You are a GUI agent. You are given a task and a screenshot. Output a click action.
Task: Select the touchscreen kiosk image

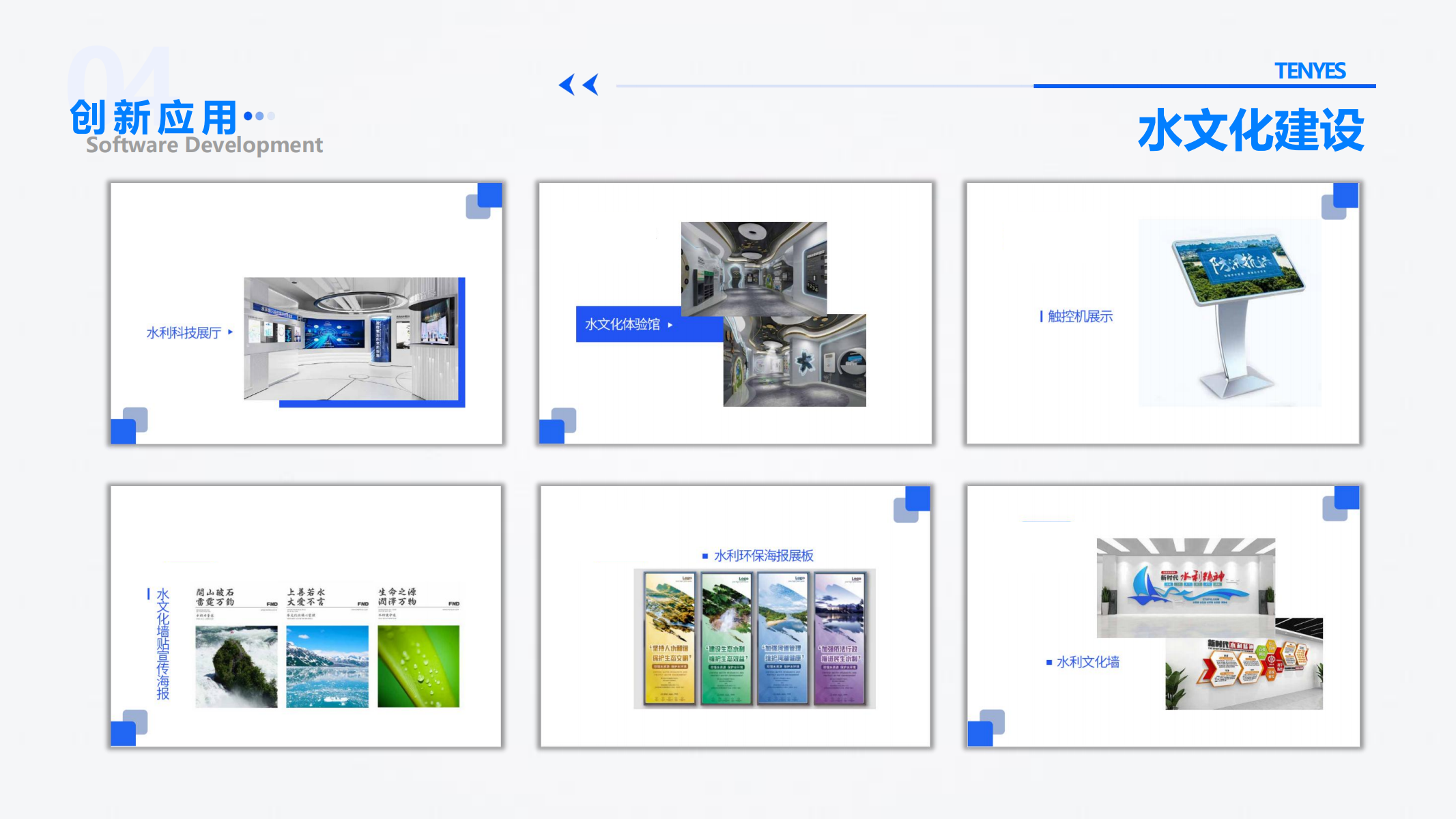pos(1229,313)
